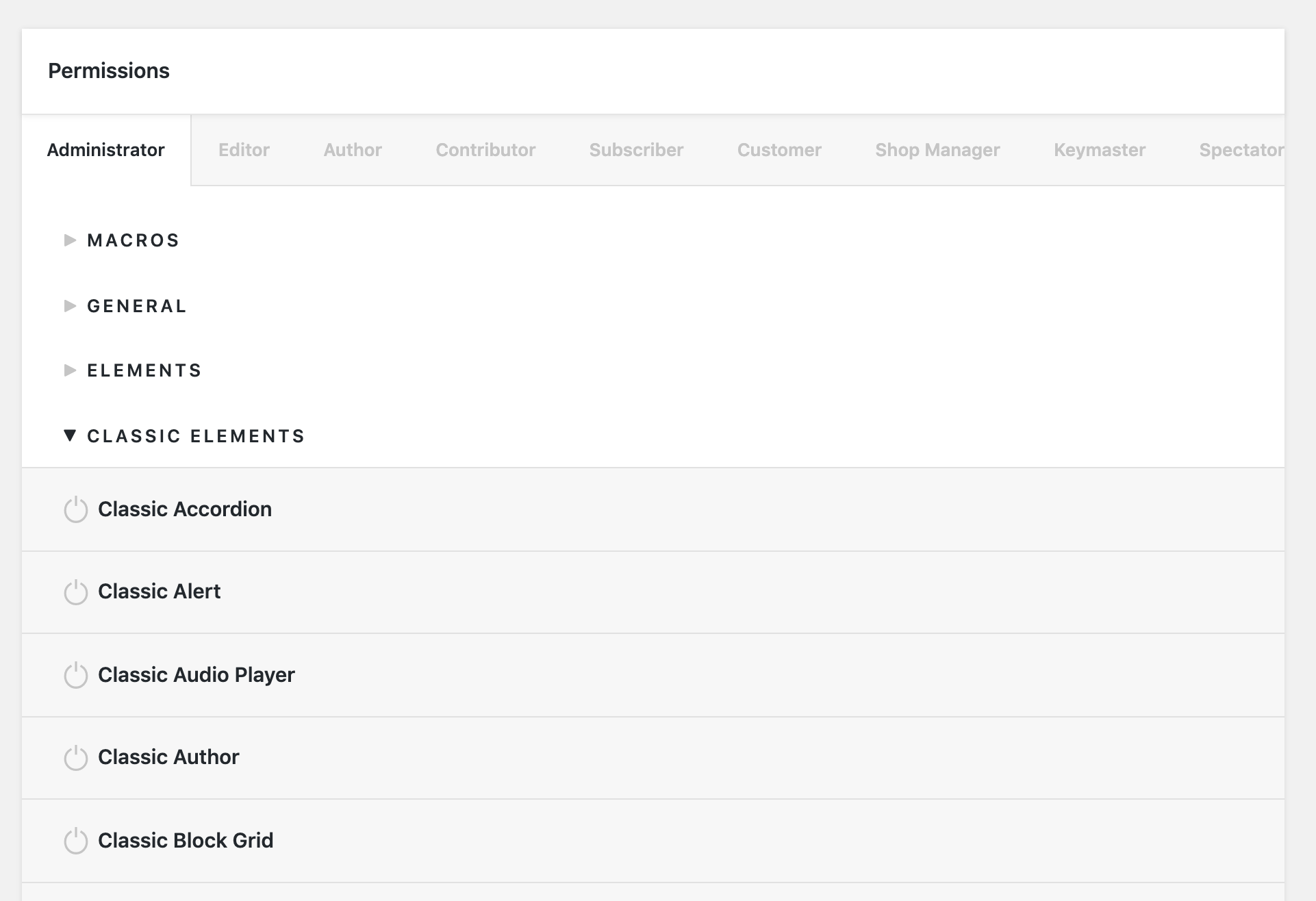Viewport: 1316px width, 901px height.
Task: Click the Administrator tab
Action: (106, 150)
